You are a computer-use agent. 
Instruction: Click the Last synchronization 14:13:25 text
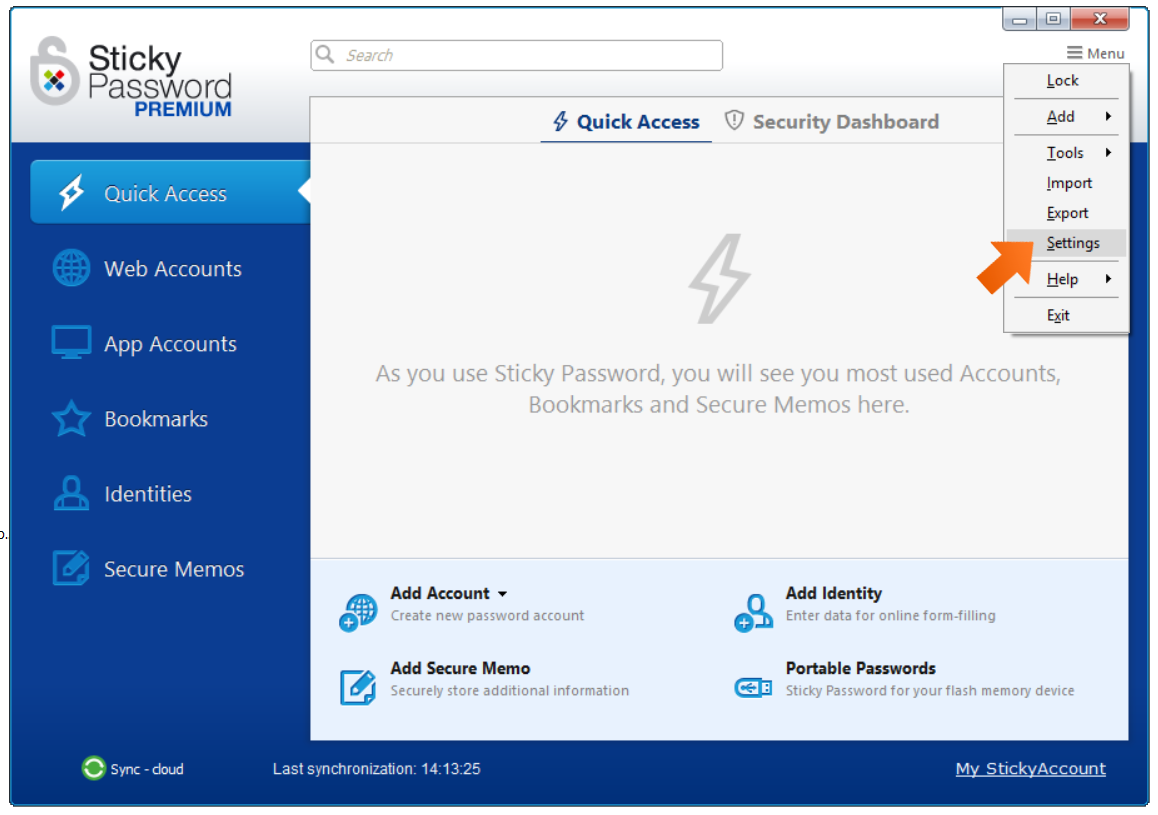point(377,768)
